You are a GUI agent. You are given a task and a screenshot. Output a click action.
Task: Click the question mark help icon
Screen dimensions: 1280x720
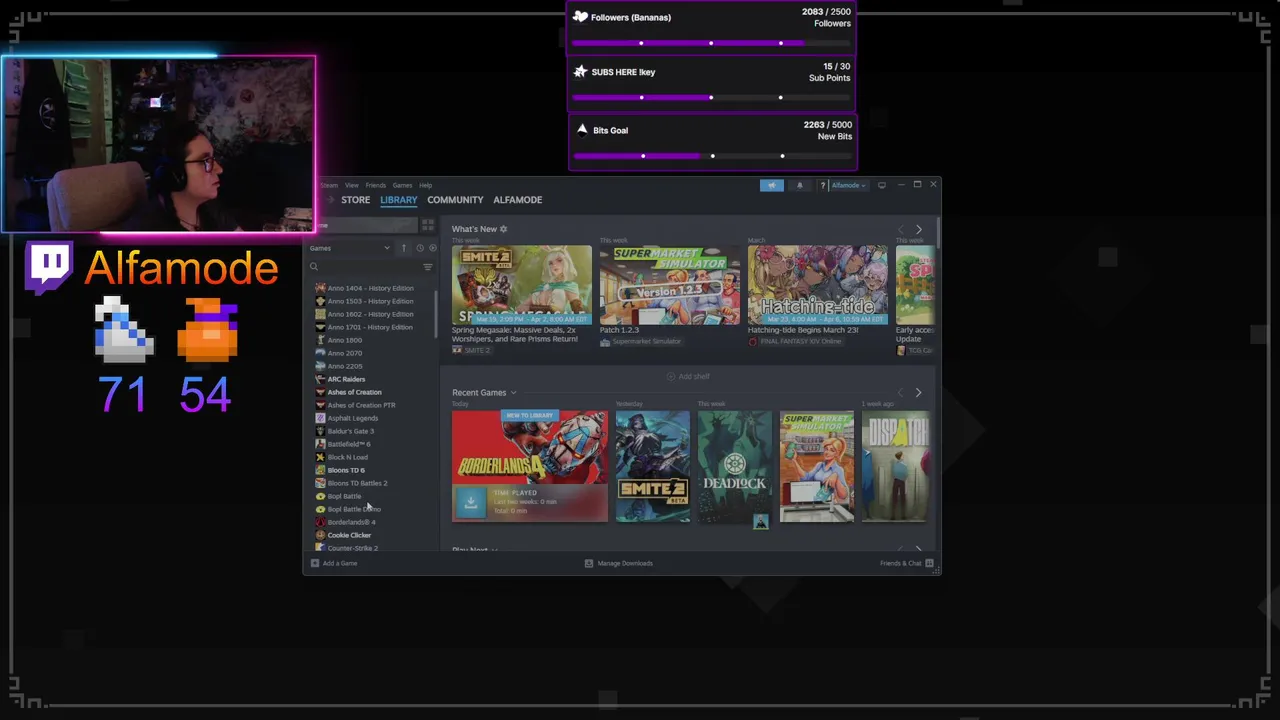click(x=822, y=185)
